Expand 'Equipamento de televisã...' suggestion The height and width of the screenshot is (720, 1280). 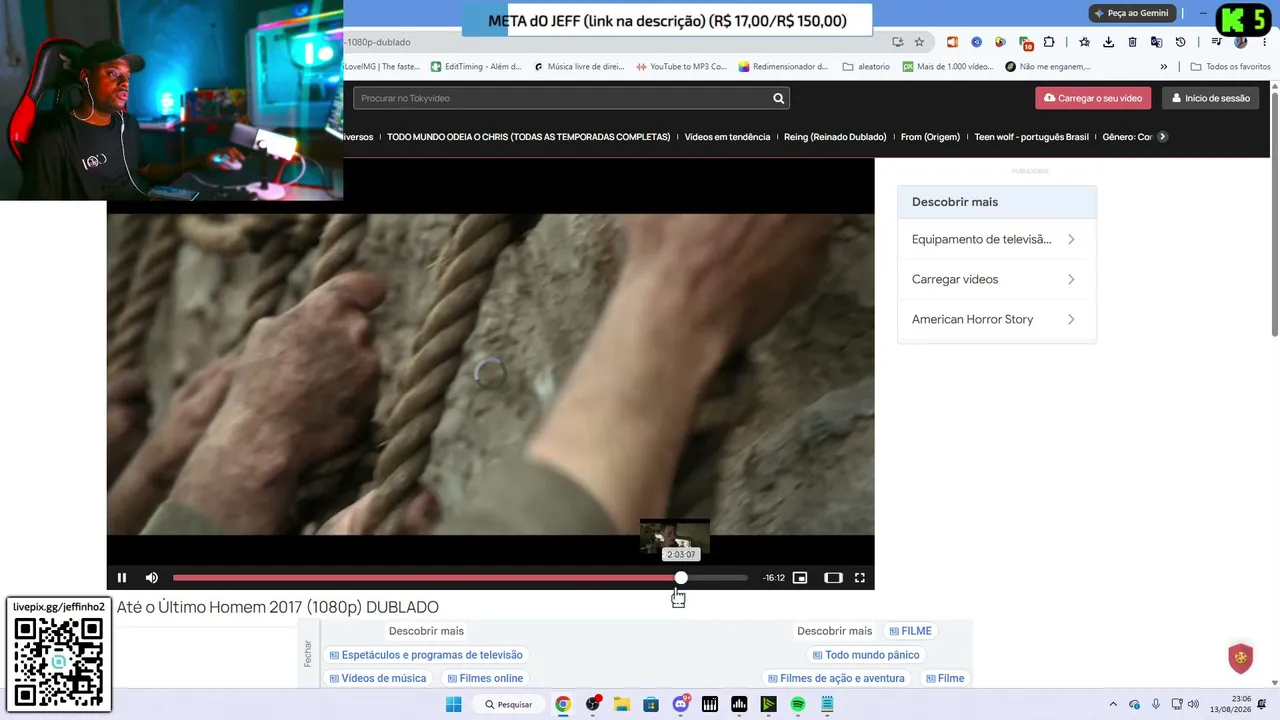tap(996, 240)
